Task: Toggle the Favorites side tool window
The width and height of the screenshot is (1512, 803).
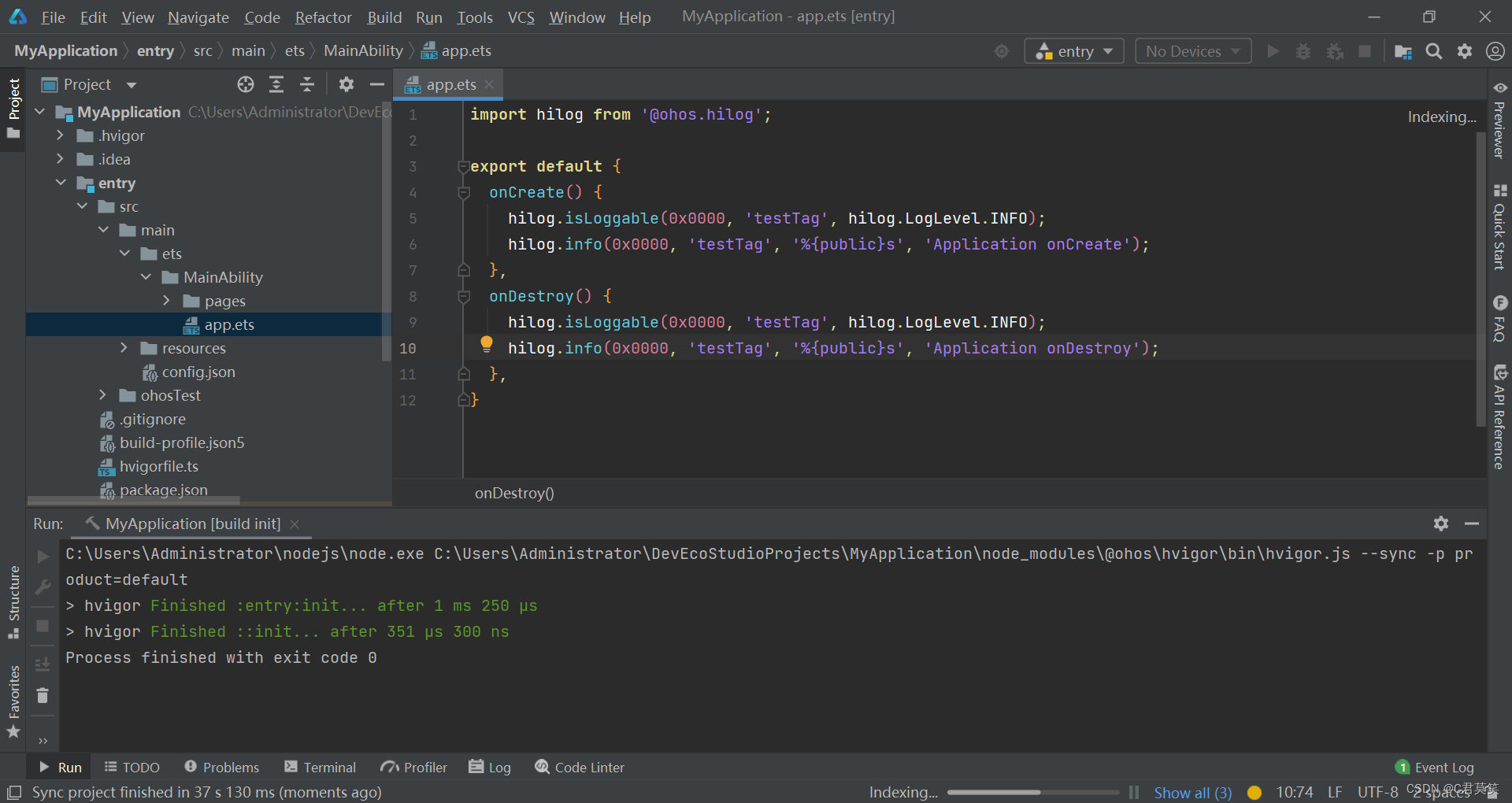Action: point(13,701)
